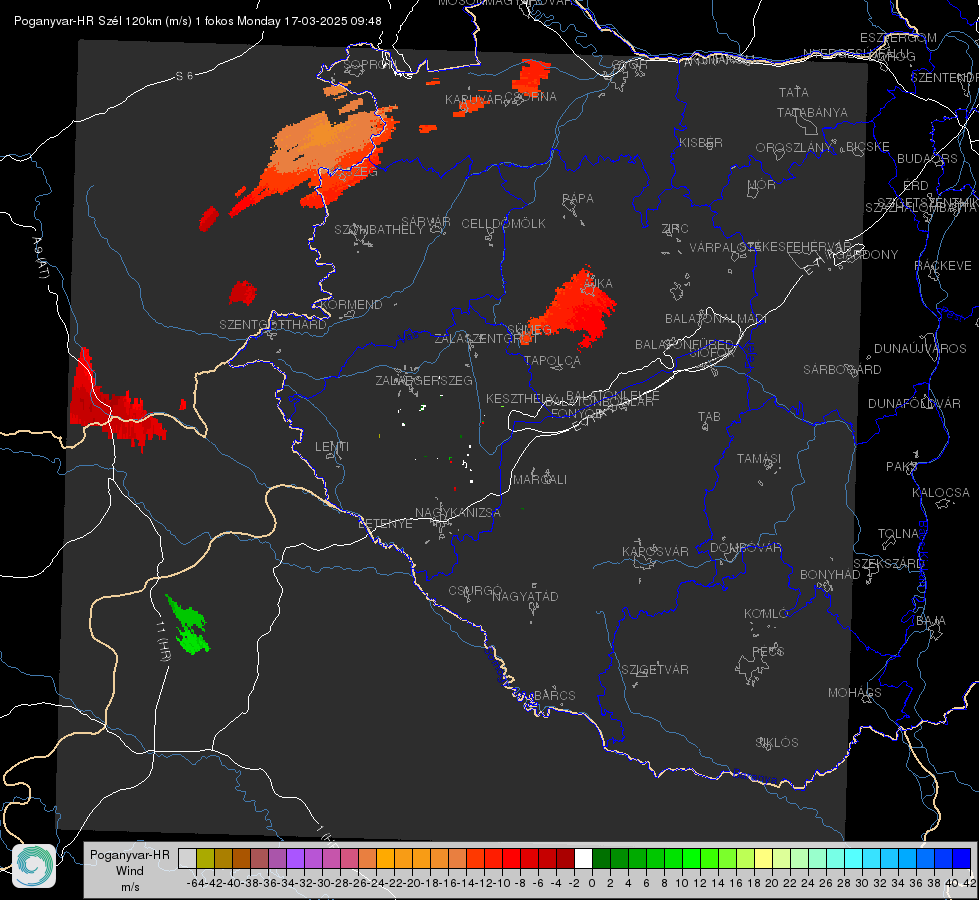Viewport: 979px width, 900px height.
Task: Click the TAB city label
Action: 709,417
